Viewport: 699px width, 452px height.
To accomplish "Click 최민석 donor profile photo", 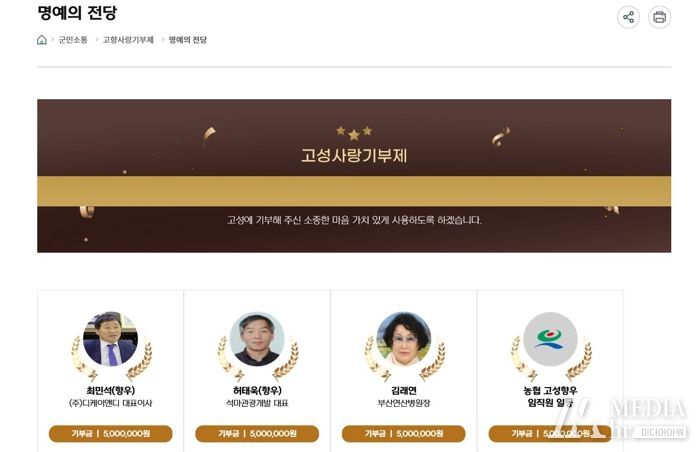I will click(x=111, y=339).
